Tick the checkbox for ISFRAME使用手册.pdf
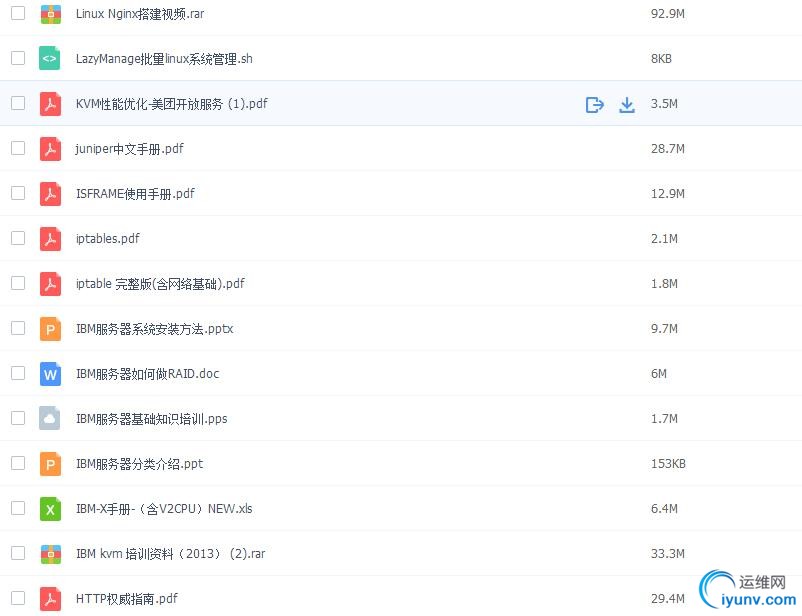Viewport: 802px width, 616px height. pyautogui.click(x=18, y=193)
